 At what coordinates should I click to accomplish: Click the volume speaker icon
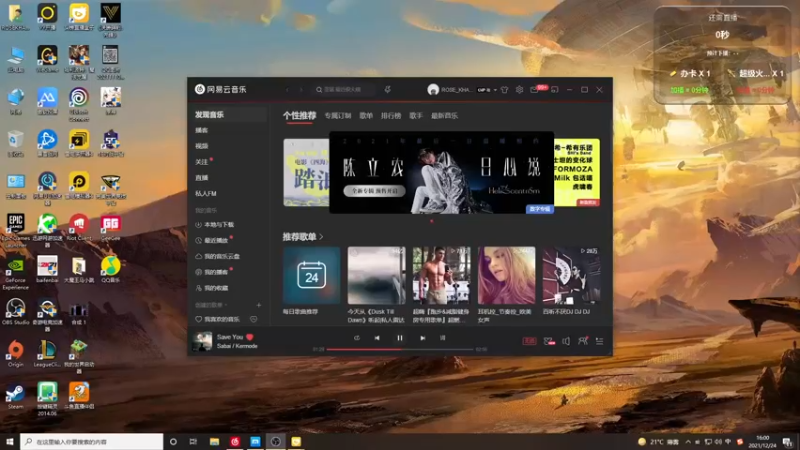pyautogui.click(x=566, y=341)
